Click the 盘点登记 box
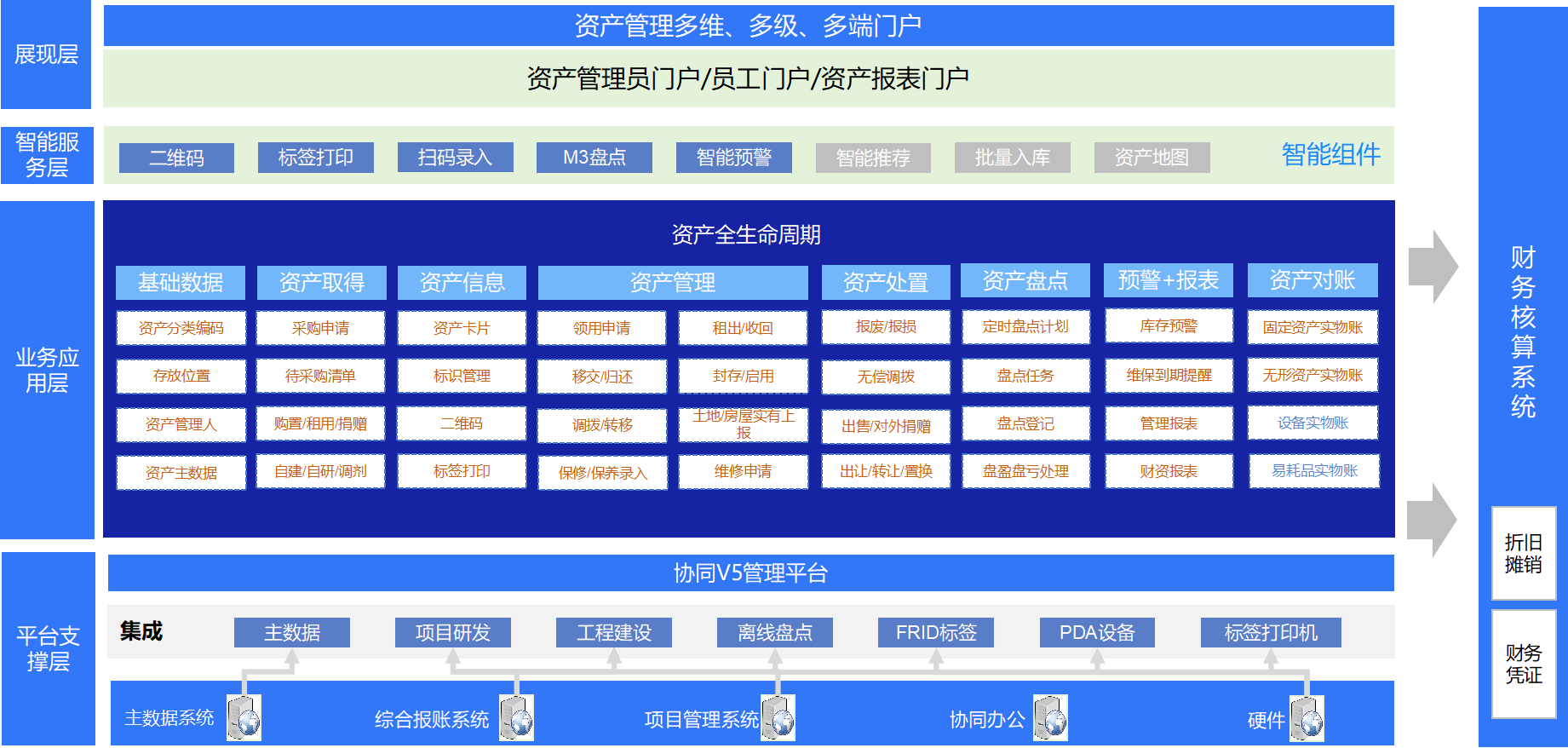1568x748 pixels. tap(1025, 423)
